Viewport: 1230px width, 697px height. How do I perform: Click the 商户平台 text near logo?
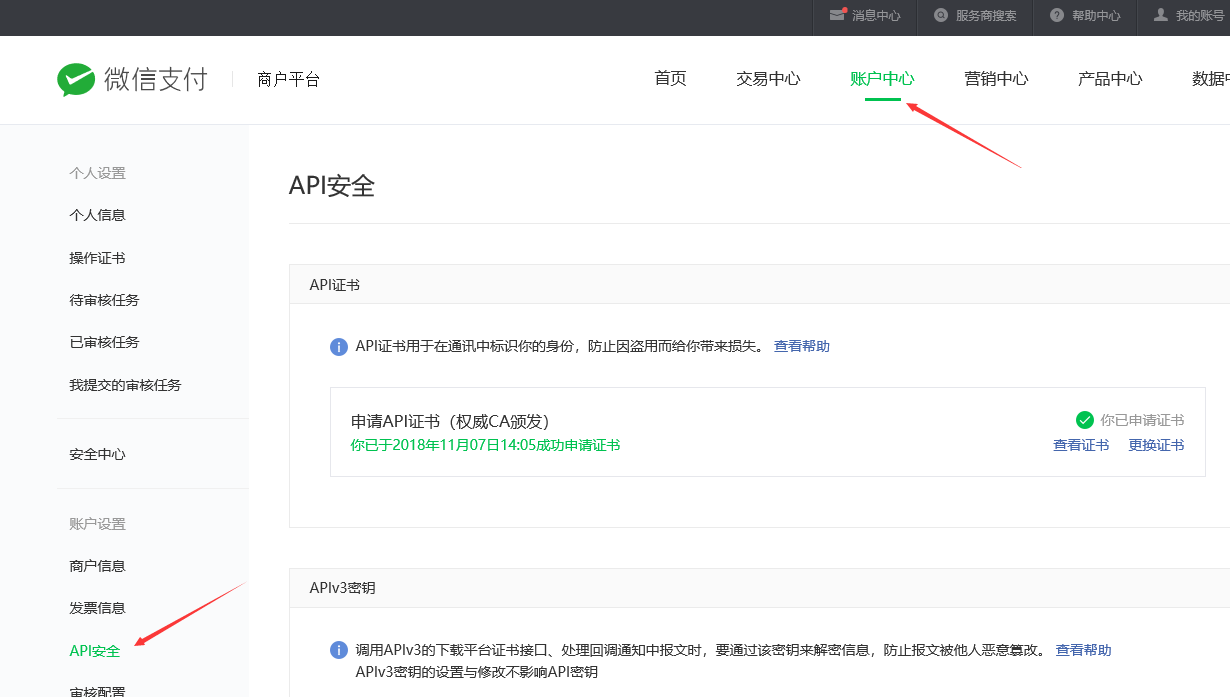pos(288,80)
